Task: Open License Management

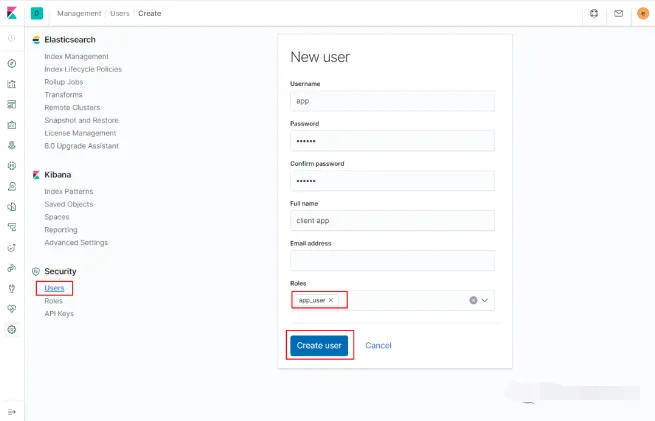Action: pyautogui.click(x=80, y=133)
